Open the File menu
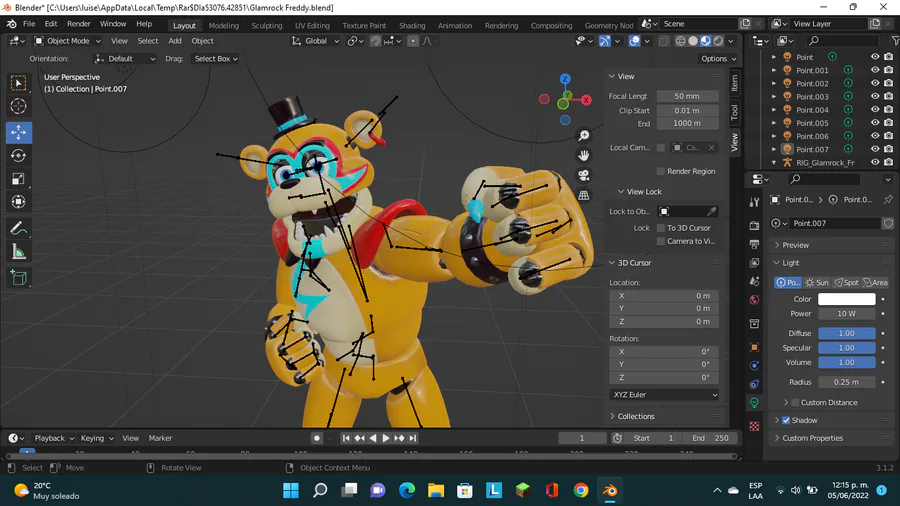900x506 pixels. point(29,24)
